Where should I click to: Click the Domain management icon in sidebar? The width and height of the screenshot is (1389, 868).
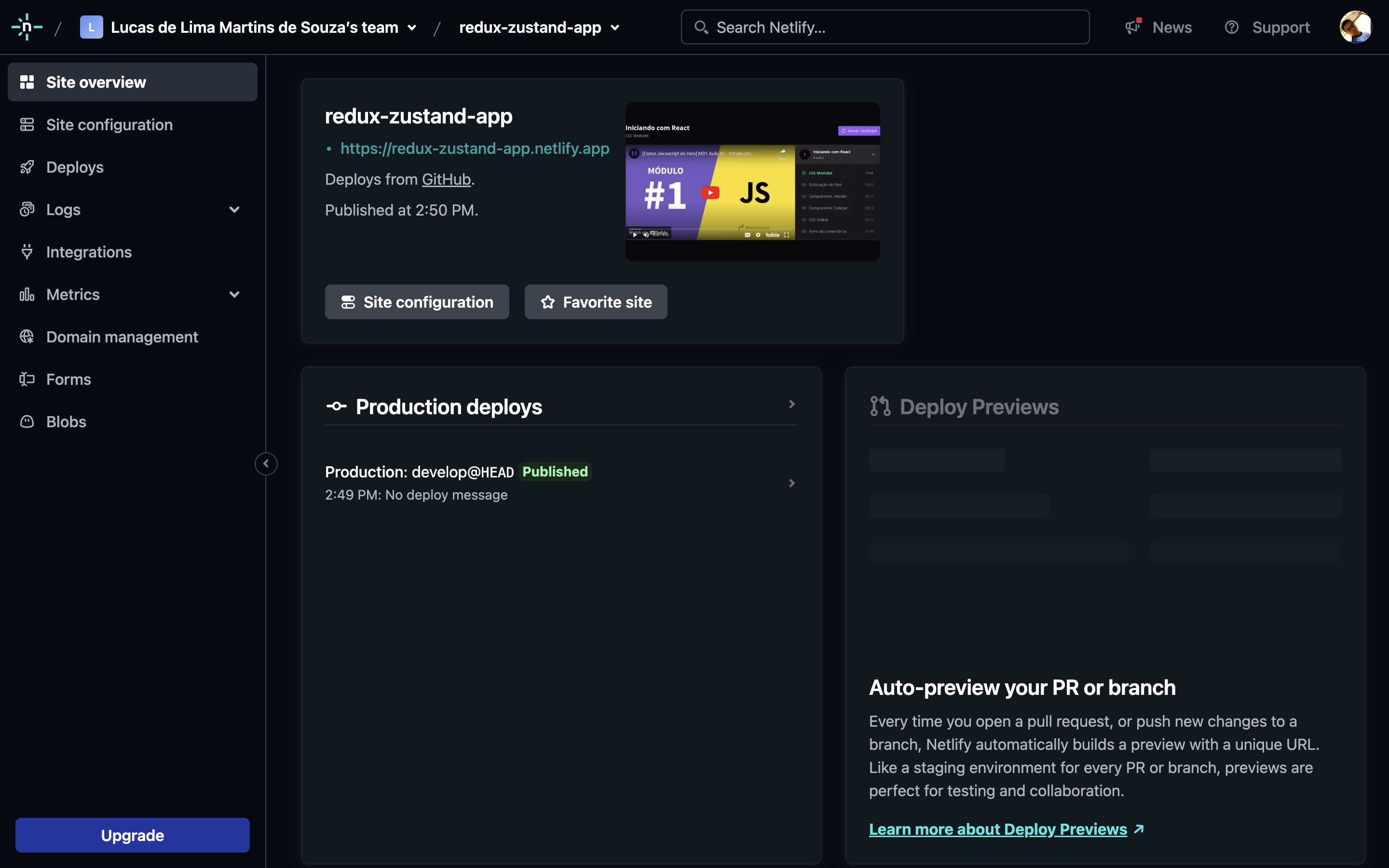click(x=28, y=336)
